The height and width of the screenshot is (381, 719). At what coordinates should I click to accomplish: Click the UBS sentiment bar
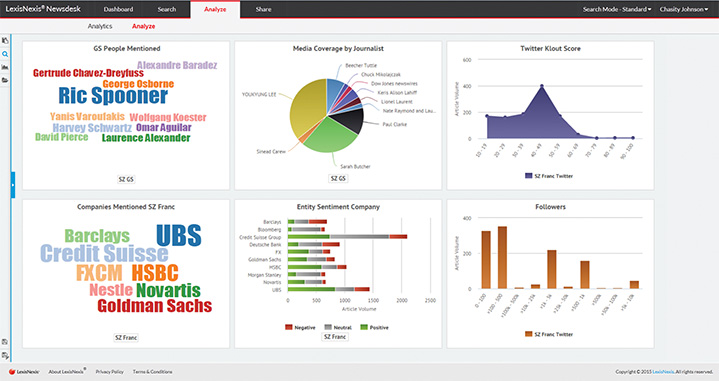tap(328, 289)
